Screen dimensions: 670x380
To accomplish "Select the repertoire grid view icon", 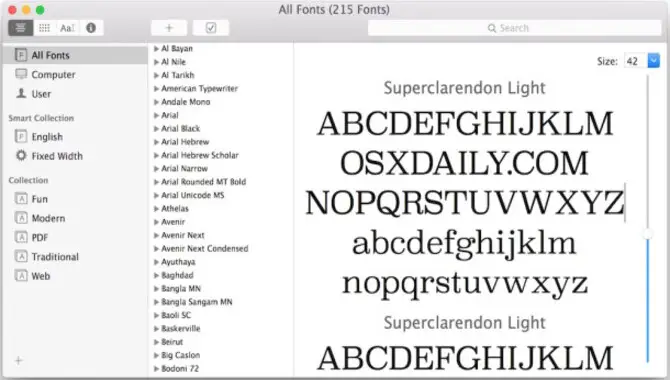I will coord(44,28).
